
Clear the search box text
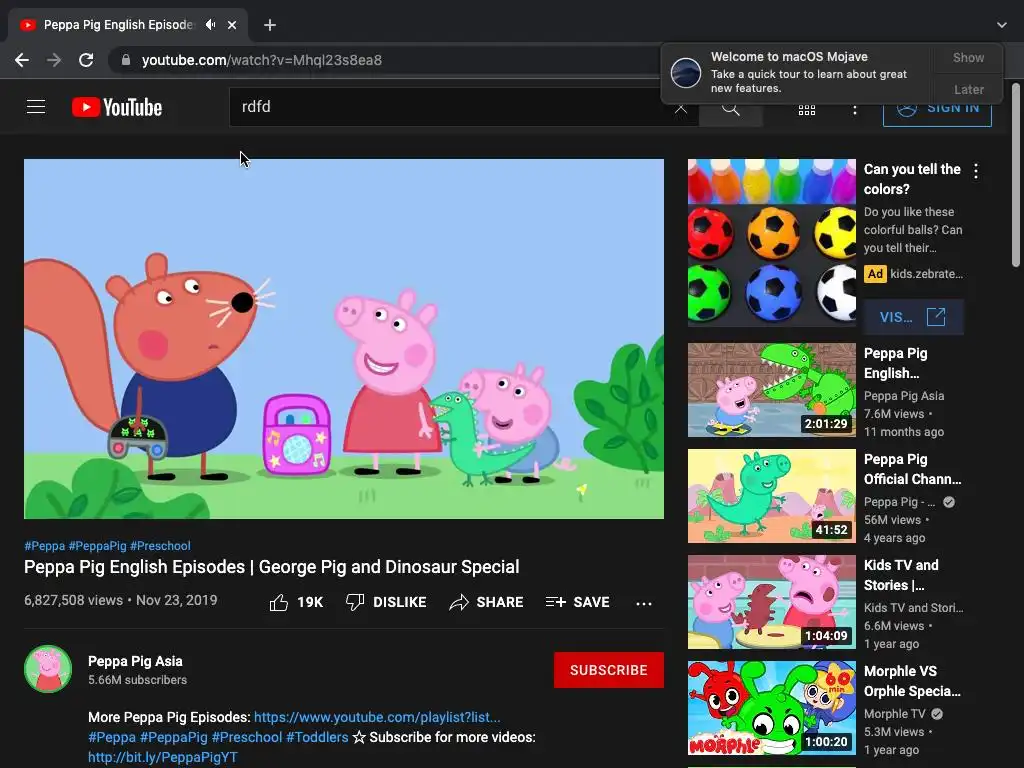[680, 108]
